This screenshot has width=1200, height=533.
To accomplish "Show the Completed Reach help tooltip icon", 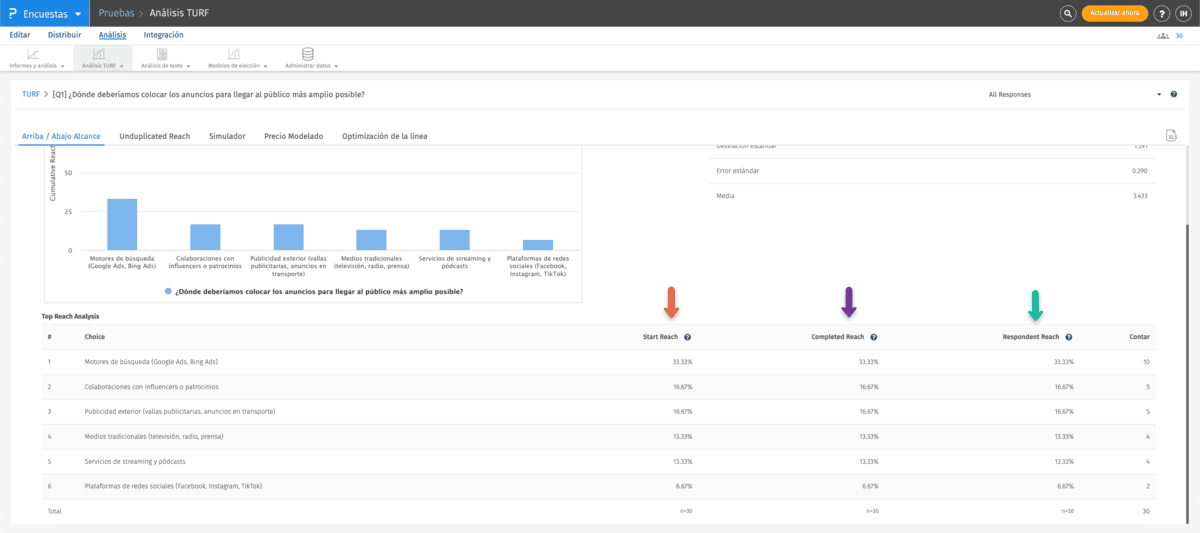I will click(x=873, y=338).
